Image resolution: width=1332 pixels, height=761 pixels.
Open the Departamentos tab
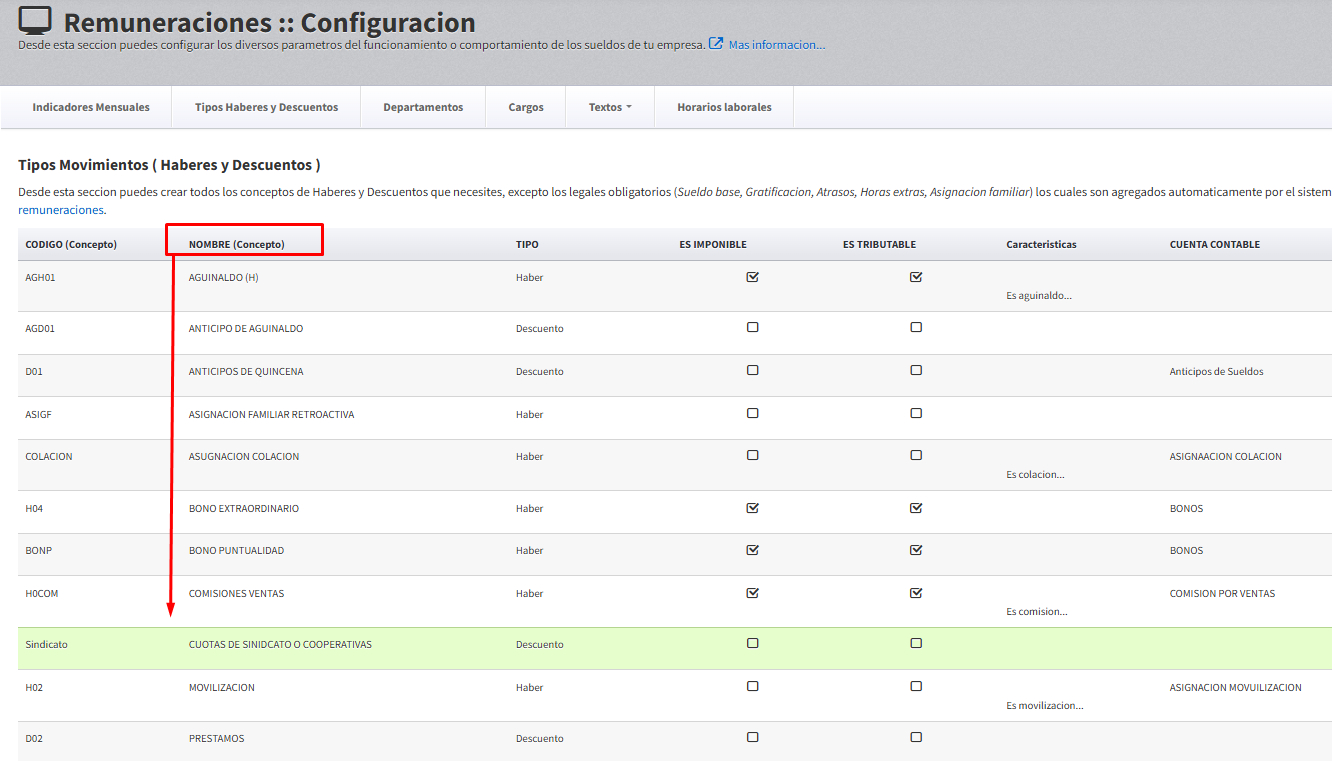click(x=423, y=107)
